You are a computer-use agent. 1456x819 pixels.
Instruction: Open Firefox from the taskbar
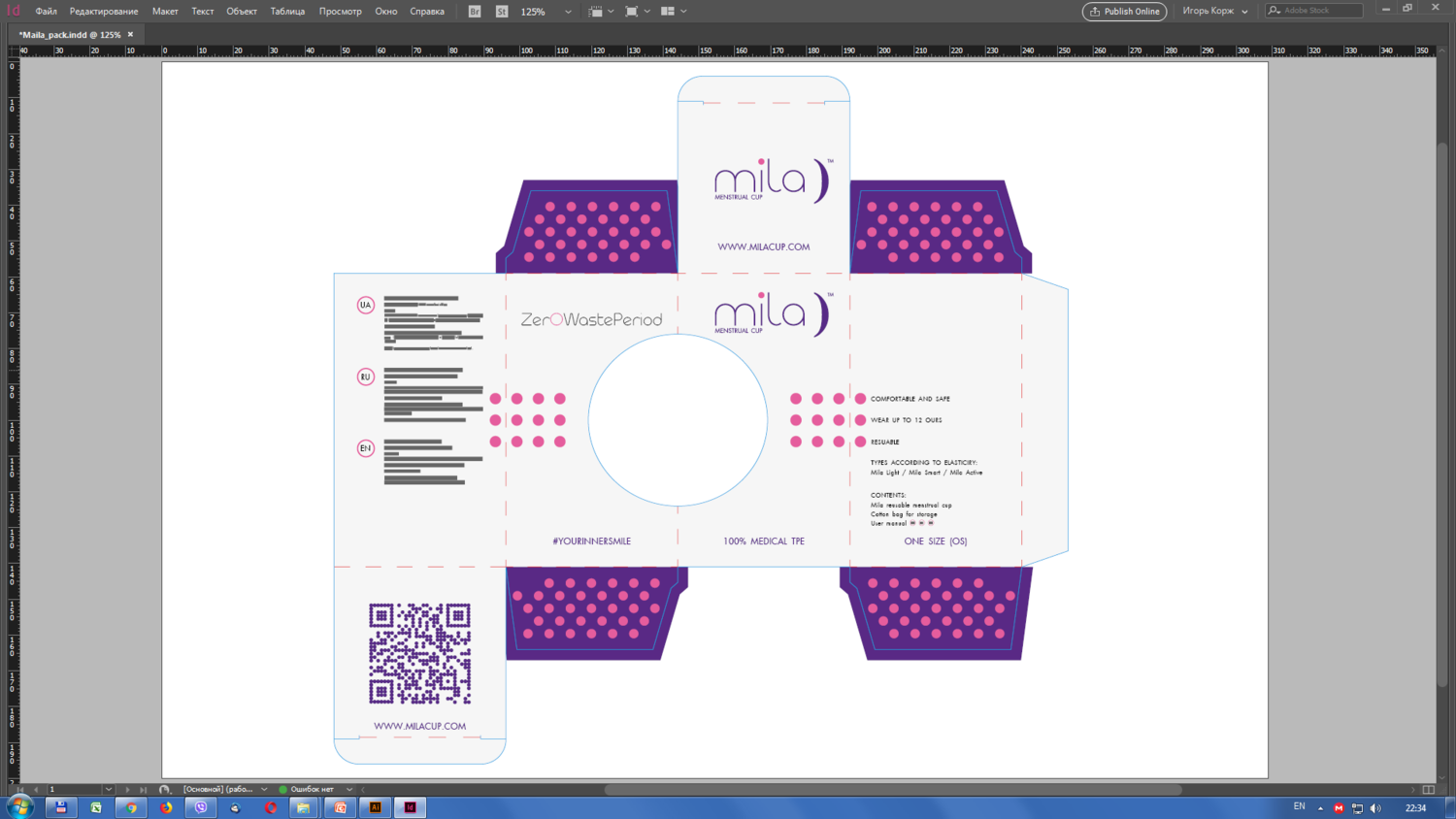(166, 807)
